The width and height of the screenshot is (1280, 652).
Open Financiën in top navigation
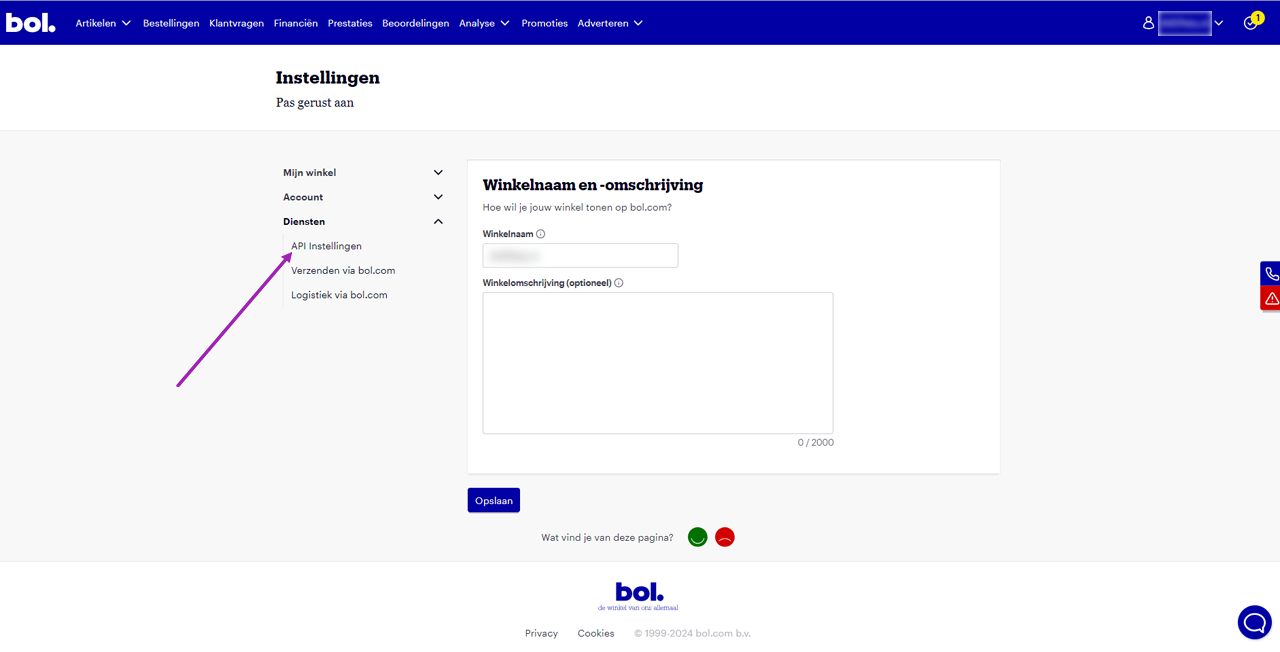point(296,23)
